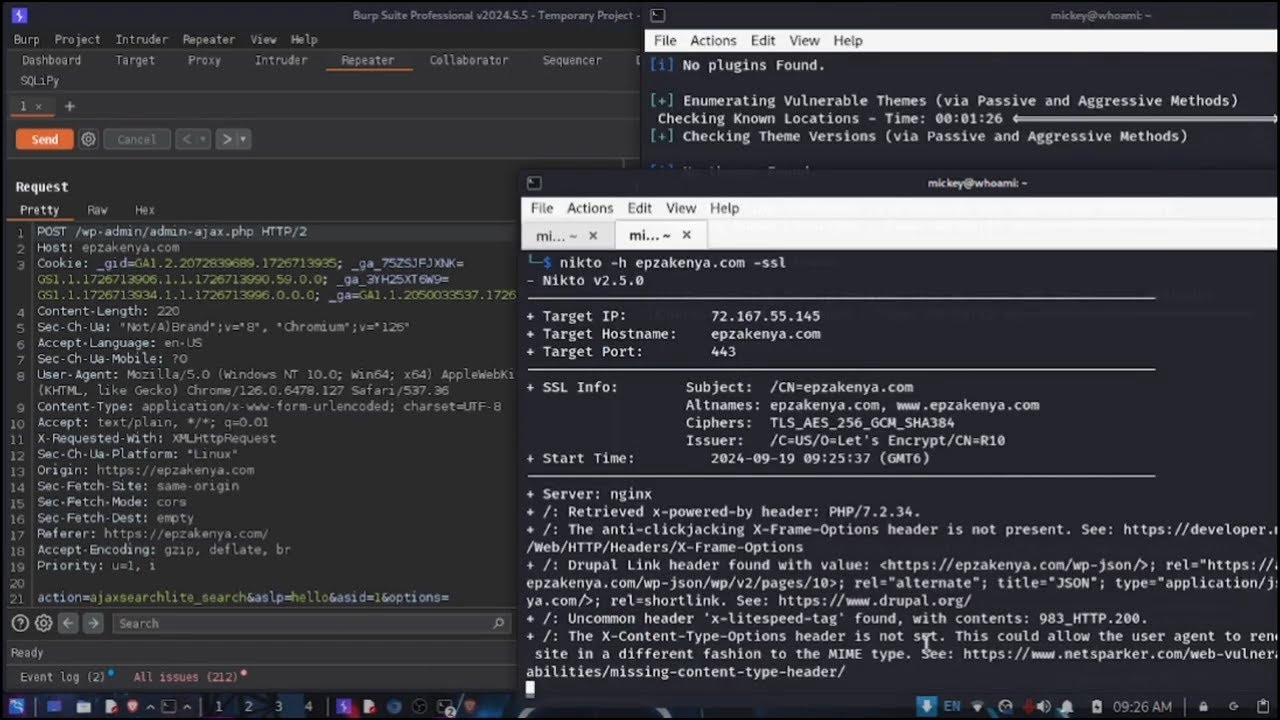Open Event log (2) in status bar
Image resolution: width=1280 pixels, height=720 pixels.
(x=62, y=677)
